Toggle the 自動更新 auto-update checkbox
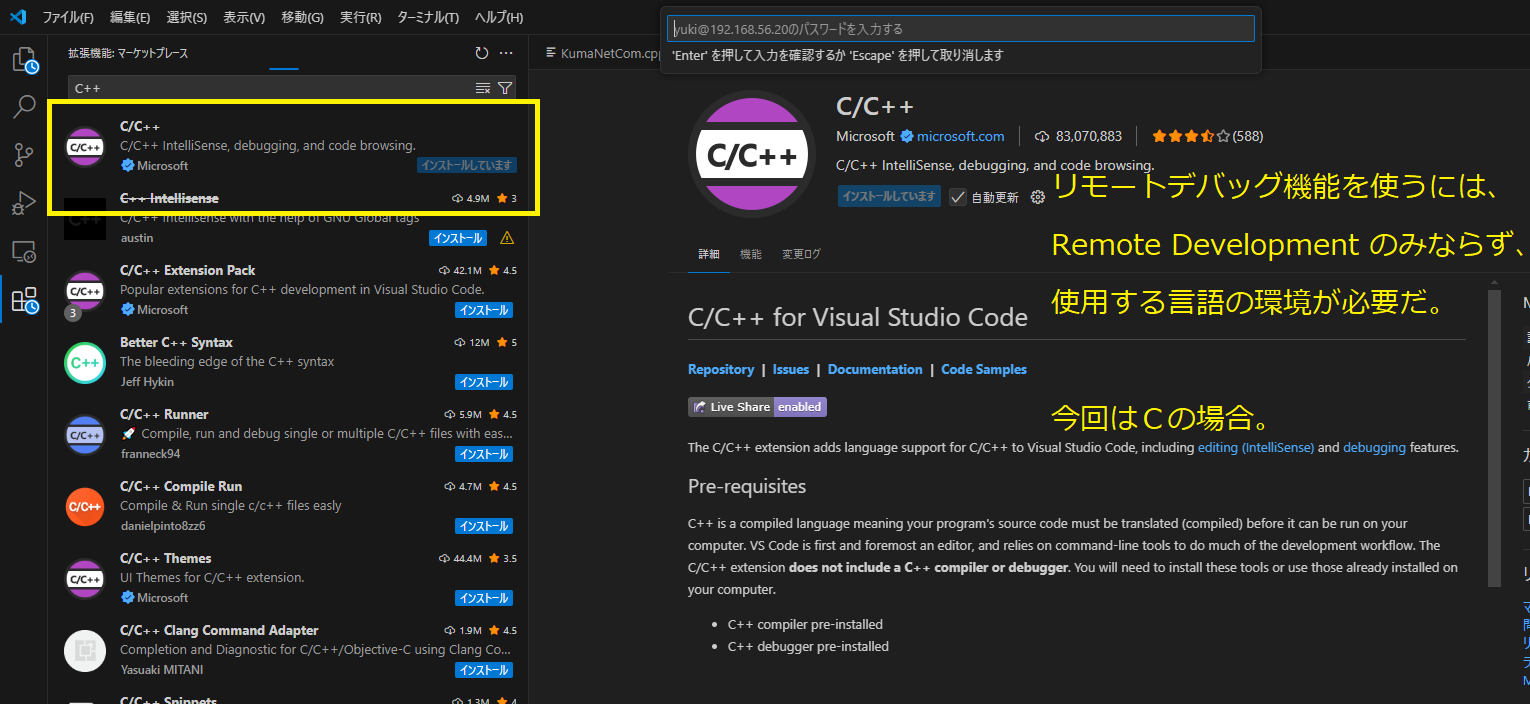 [x=958, y=197]
